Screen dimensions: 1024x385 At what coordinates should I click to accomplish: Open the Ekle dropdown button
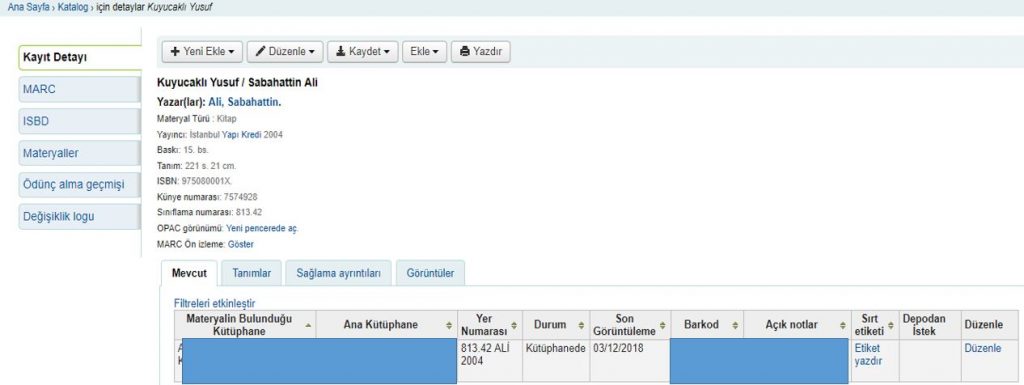(x=424, y=52)
